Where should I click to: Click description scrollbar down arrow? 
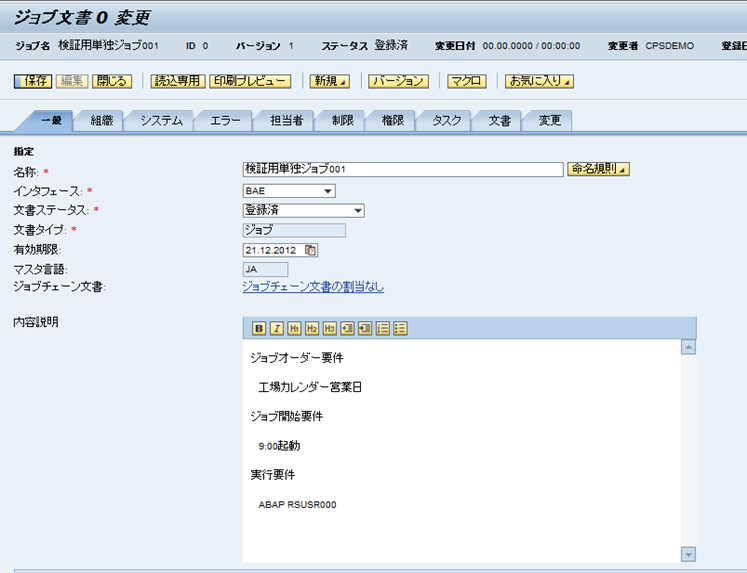tap(688, 553)
